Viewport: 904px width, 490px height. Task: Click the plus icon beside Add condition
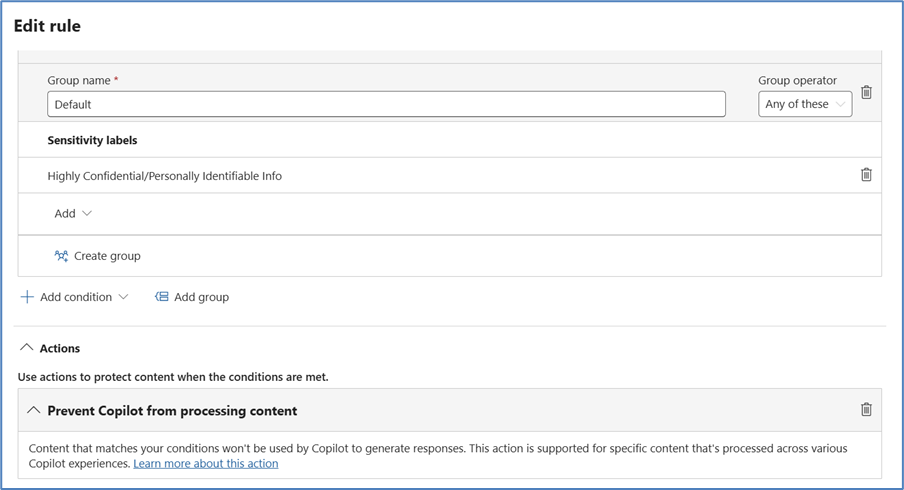click(27, 297)
